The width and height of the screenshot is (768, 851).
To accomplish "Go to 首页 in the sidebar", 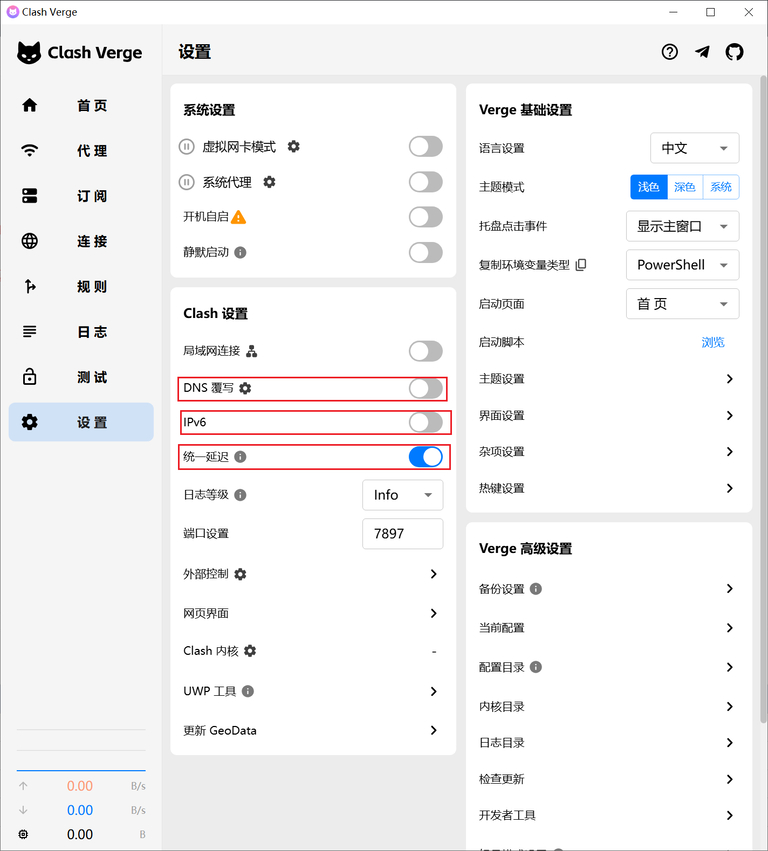I will point(81,105).
